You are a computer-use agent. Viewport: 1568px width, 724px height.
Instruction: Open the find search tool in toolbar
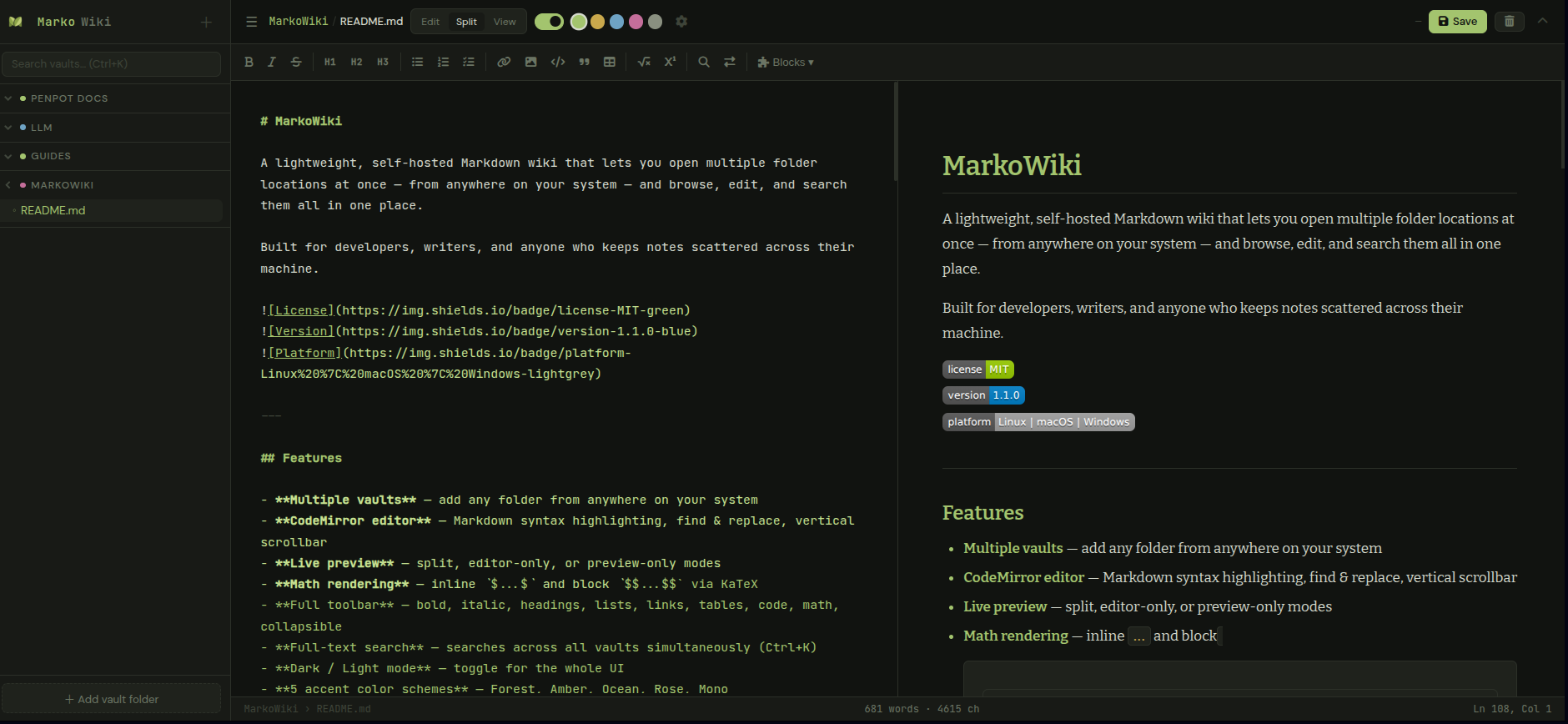click(704, 62)
